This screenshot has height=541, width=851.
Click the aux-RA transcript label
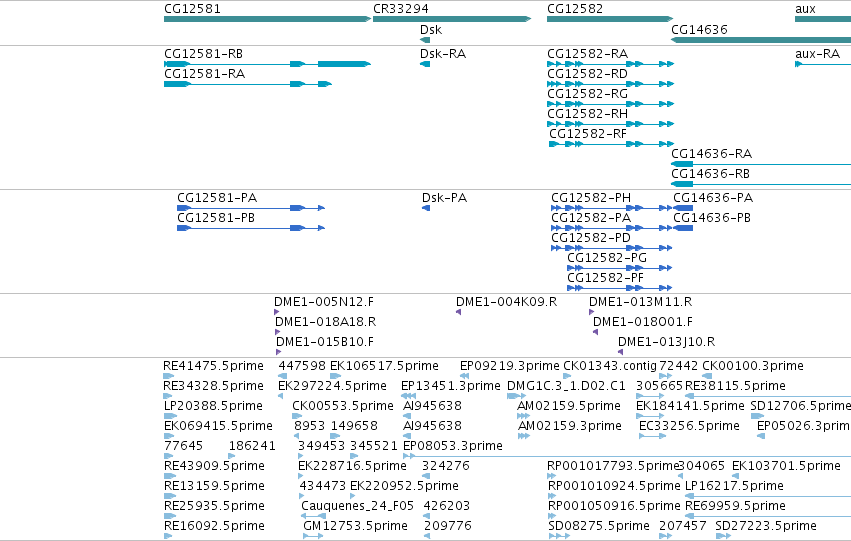[817, 54]
